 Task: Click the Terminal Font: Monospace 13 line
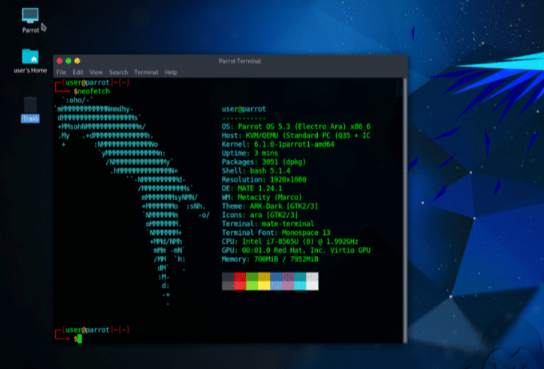tap(276, 233)
